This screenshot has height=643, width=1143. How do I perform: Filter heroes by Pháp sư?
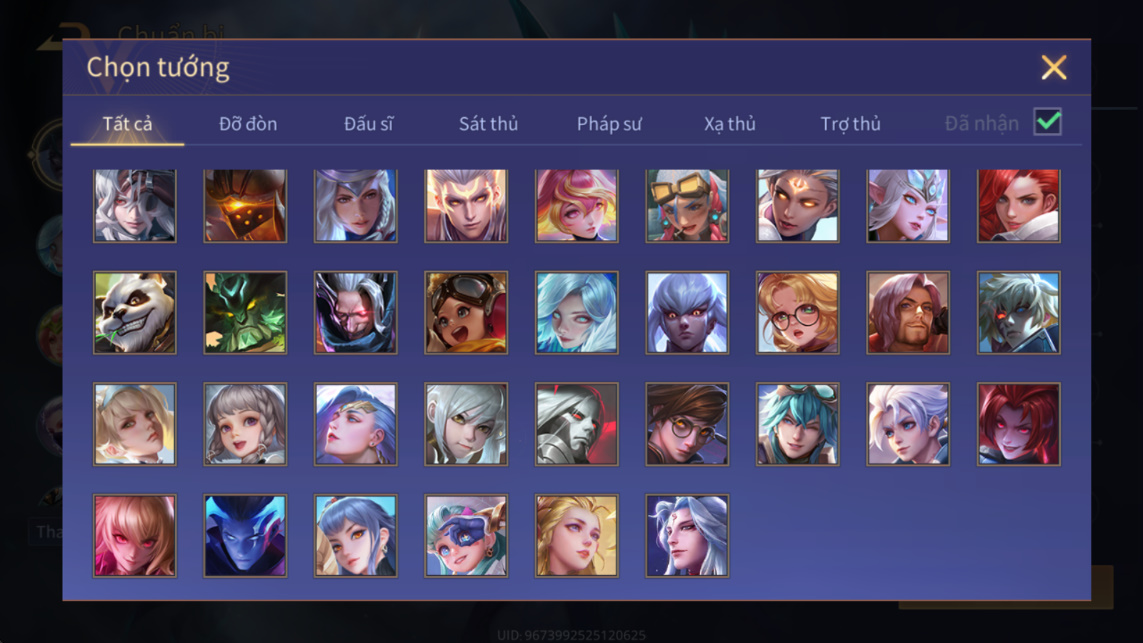609,124
